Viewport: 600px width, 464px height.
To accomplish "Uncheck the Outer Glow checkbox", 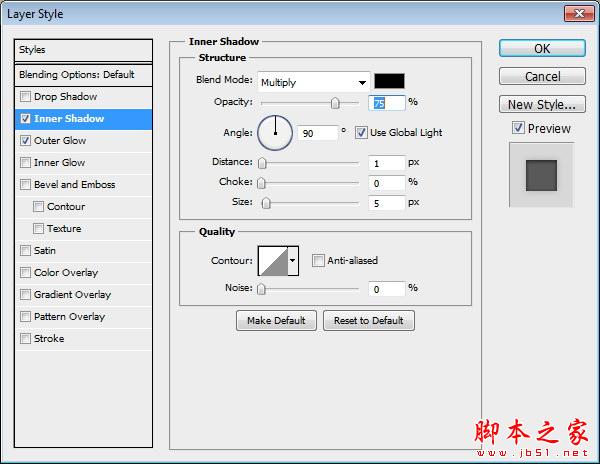I will pyautogui.click(x=25, y=140).
